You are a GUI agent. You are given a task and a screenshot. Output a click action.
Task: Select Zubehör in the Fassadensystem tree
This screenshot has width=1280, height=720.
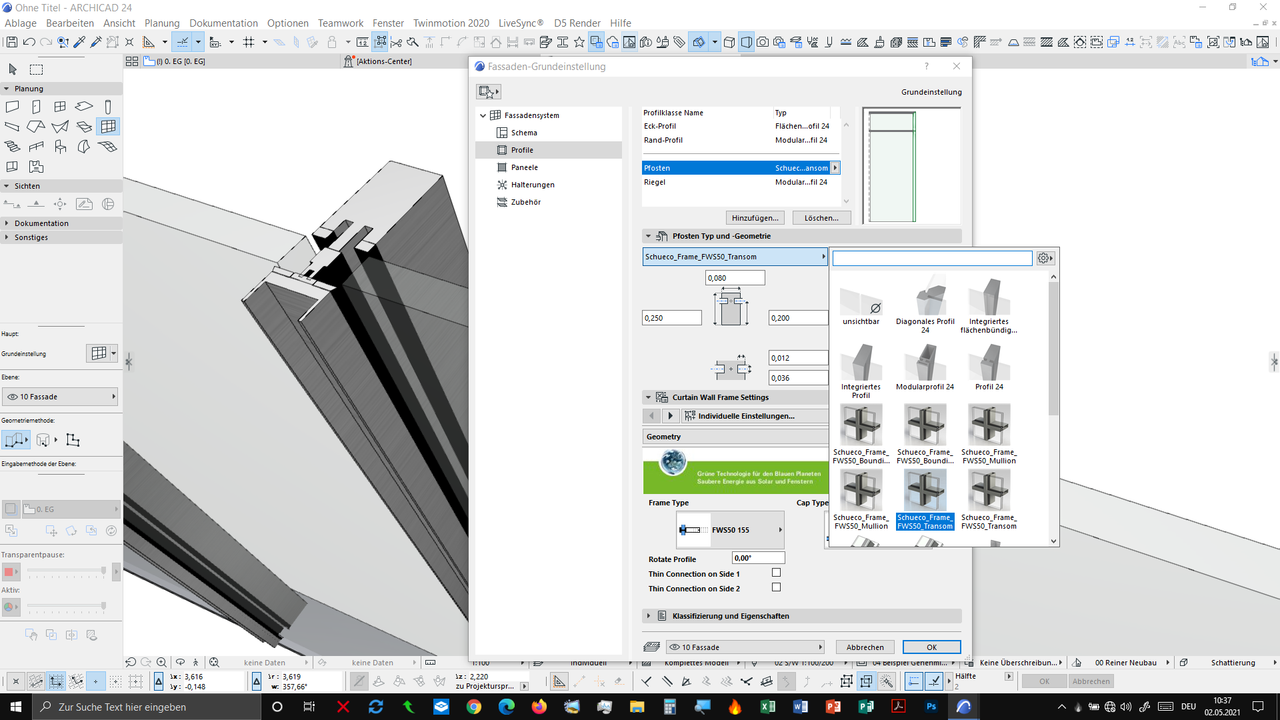point(526,202)
